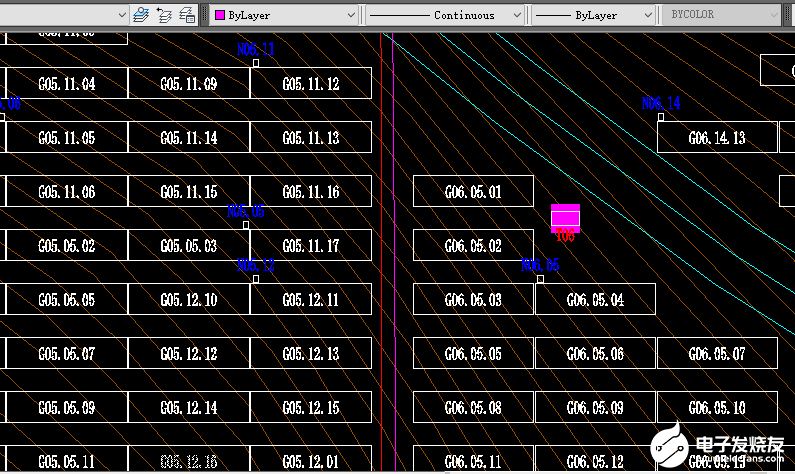The height and width of the screenshot is (474, 795).
Task: Select the magenta vertical line
Action: click(394, 253)
